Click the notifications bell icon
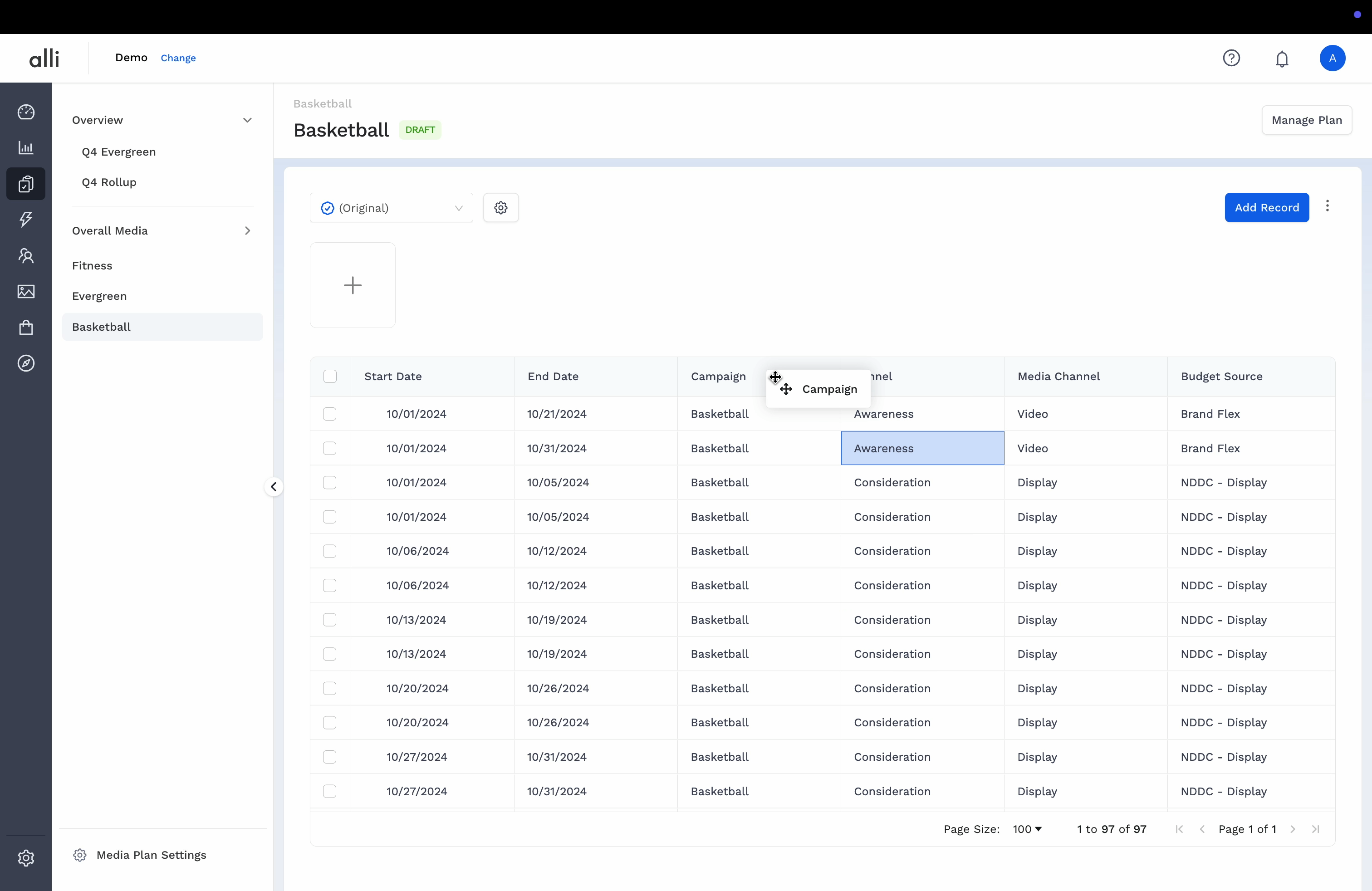 (x=1282, y=59)
